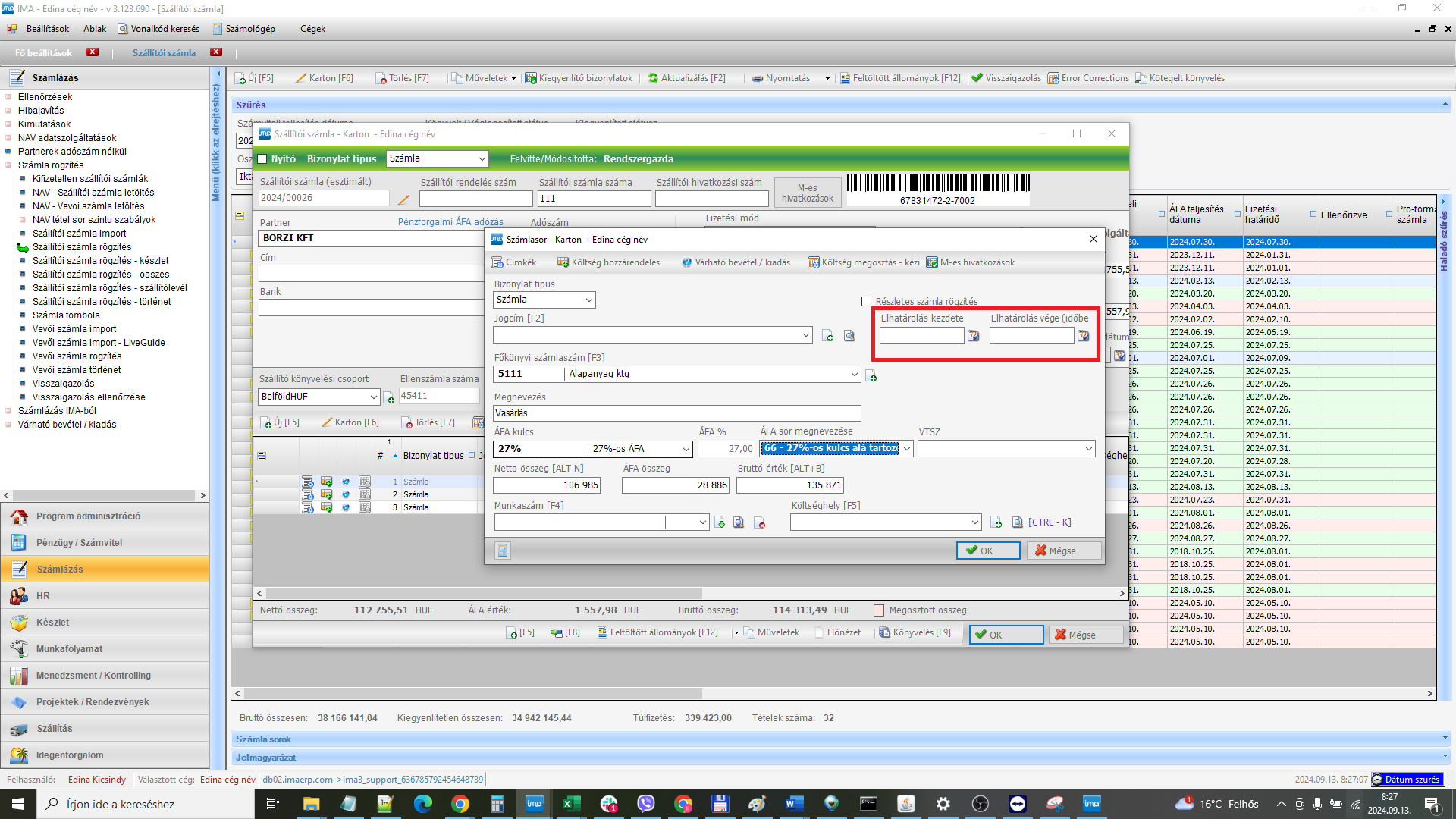The image size is (1456, 819).
Task: Add new Főkönyvi számlaszám entry icon
Action: (871, 376)
